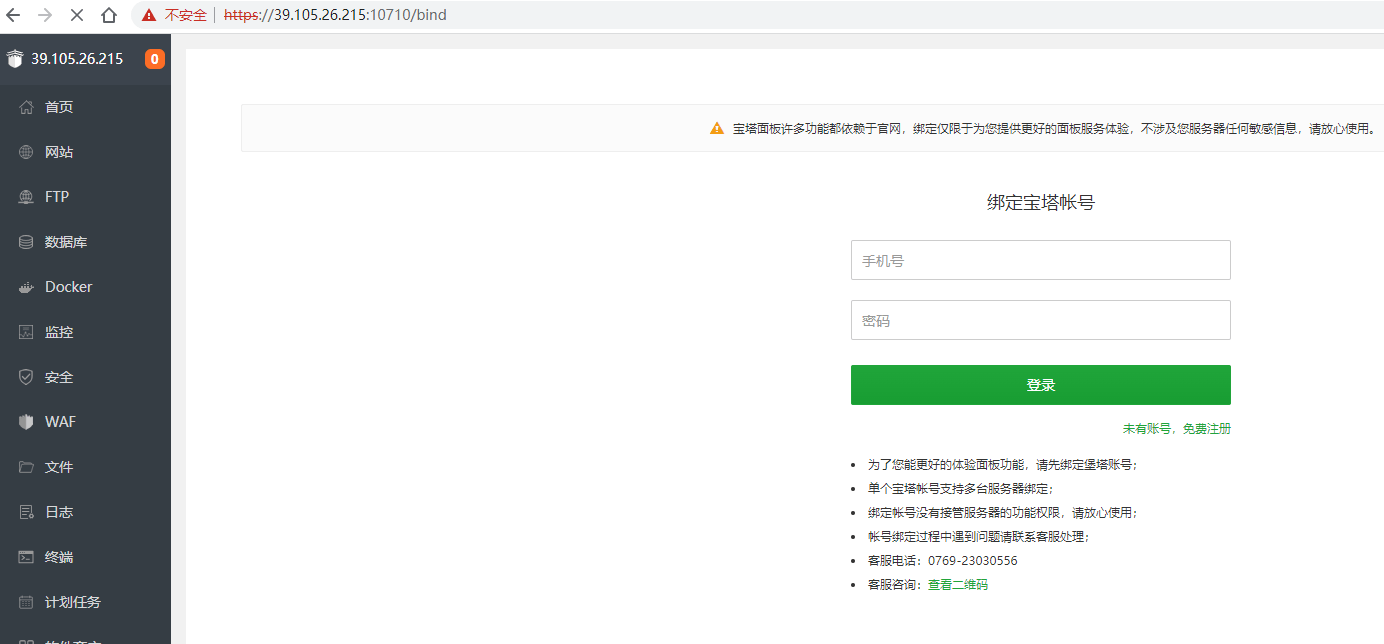This screenshot has width=1384, height=644.
Task: Click the browser back arrow
Action: [14, 15]
